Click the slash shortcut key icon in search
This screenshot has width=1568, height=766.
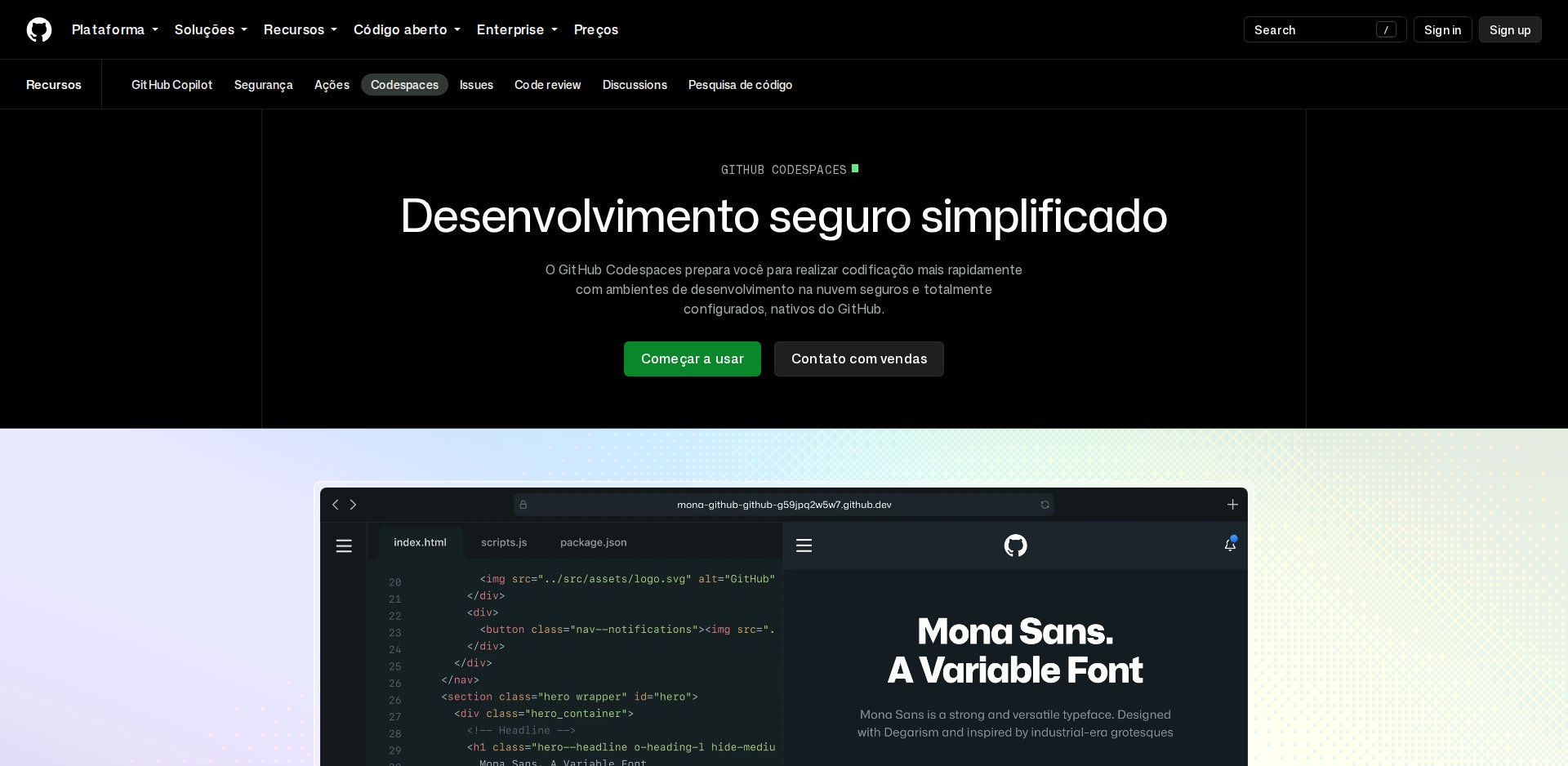tap(1386, 29)
